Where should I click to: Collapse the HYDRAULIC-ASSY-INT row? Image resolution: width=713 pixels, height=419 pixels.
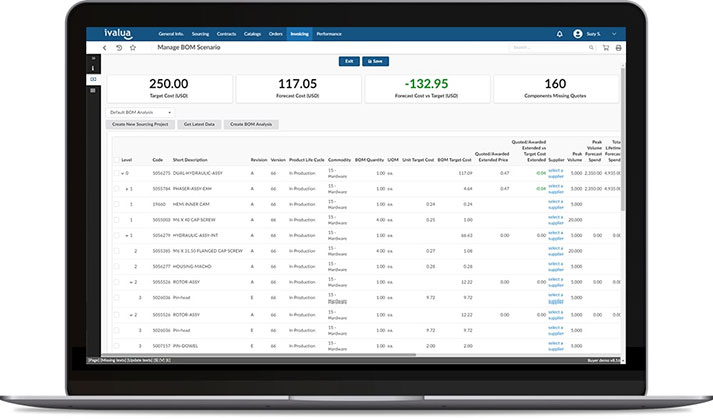tap(127, 236)
